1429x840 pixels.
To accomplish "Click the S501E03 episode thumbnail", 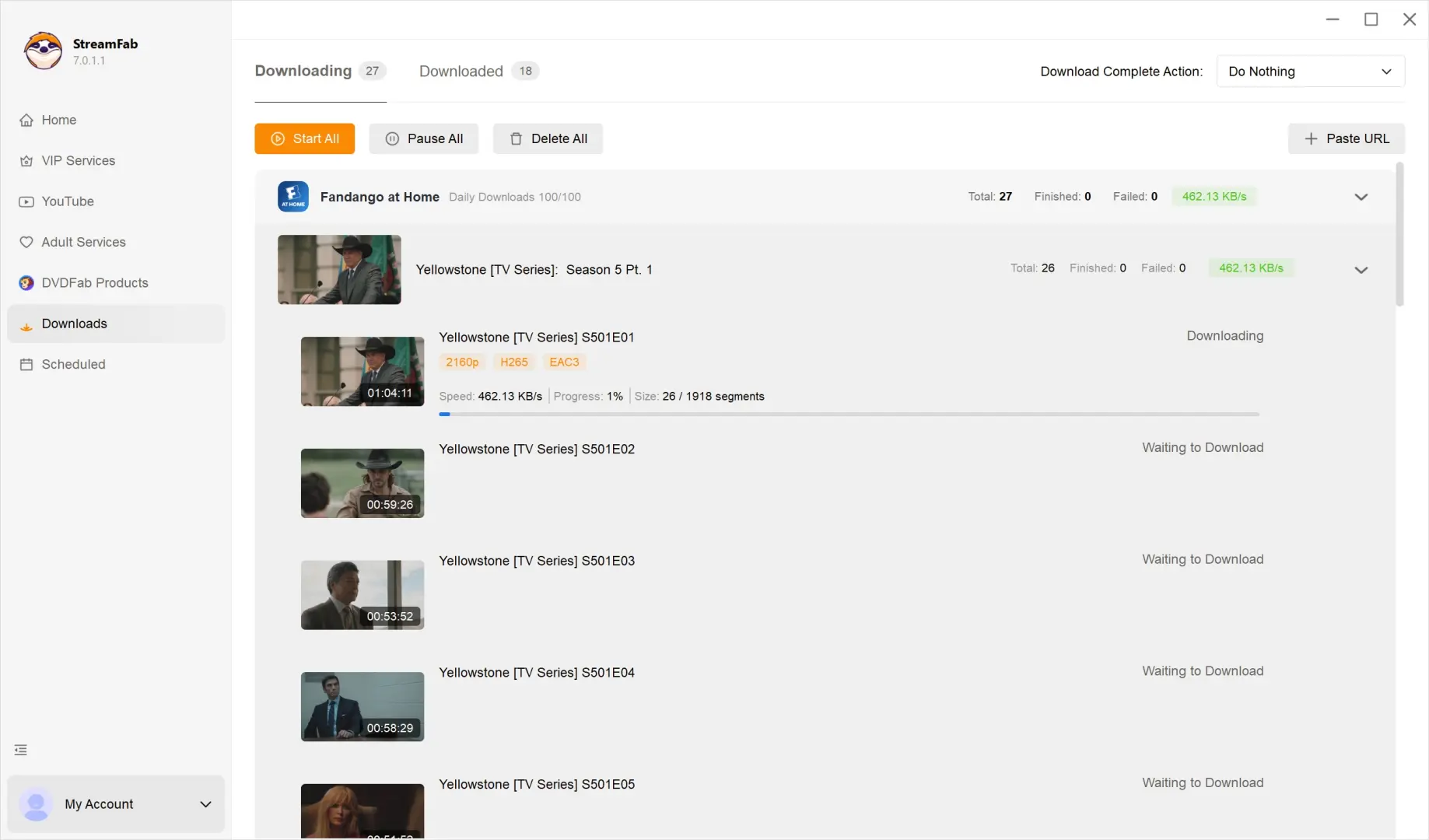I will point(363,595).
